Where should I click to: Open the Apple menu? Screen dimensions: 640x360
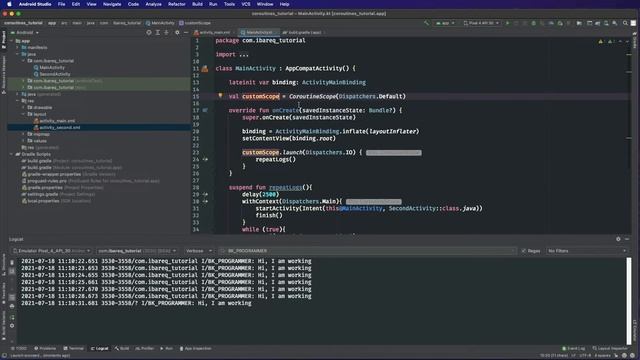point(9,4)
